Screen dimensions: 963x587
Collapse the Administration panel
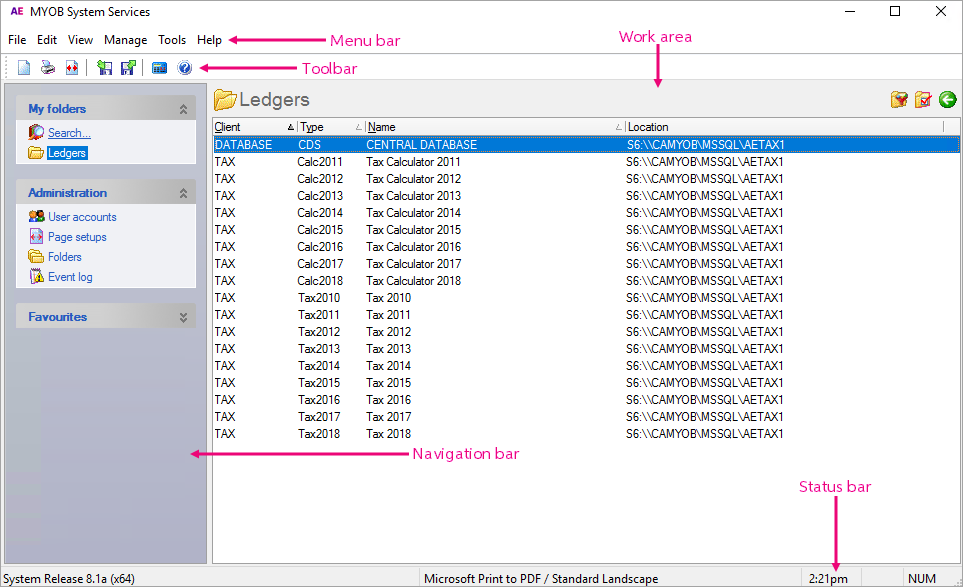click(183, 193)
